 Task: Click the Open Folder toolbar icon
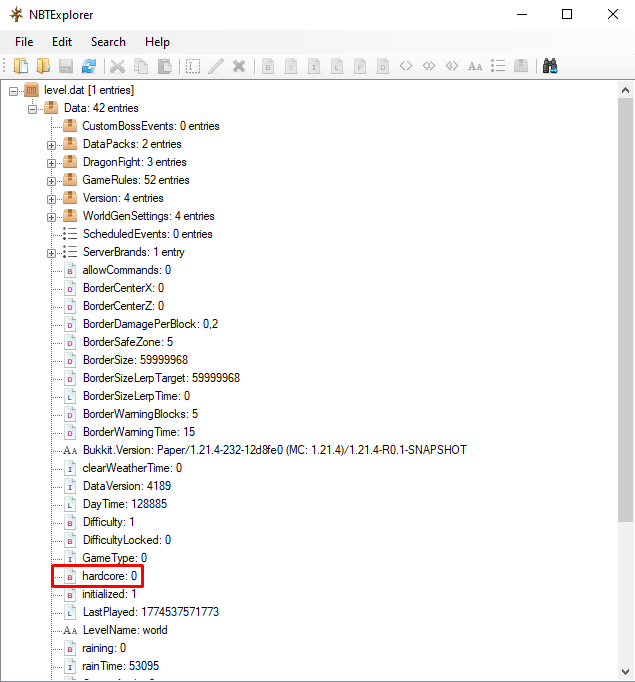coord(43,66)
